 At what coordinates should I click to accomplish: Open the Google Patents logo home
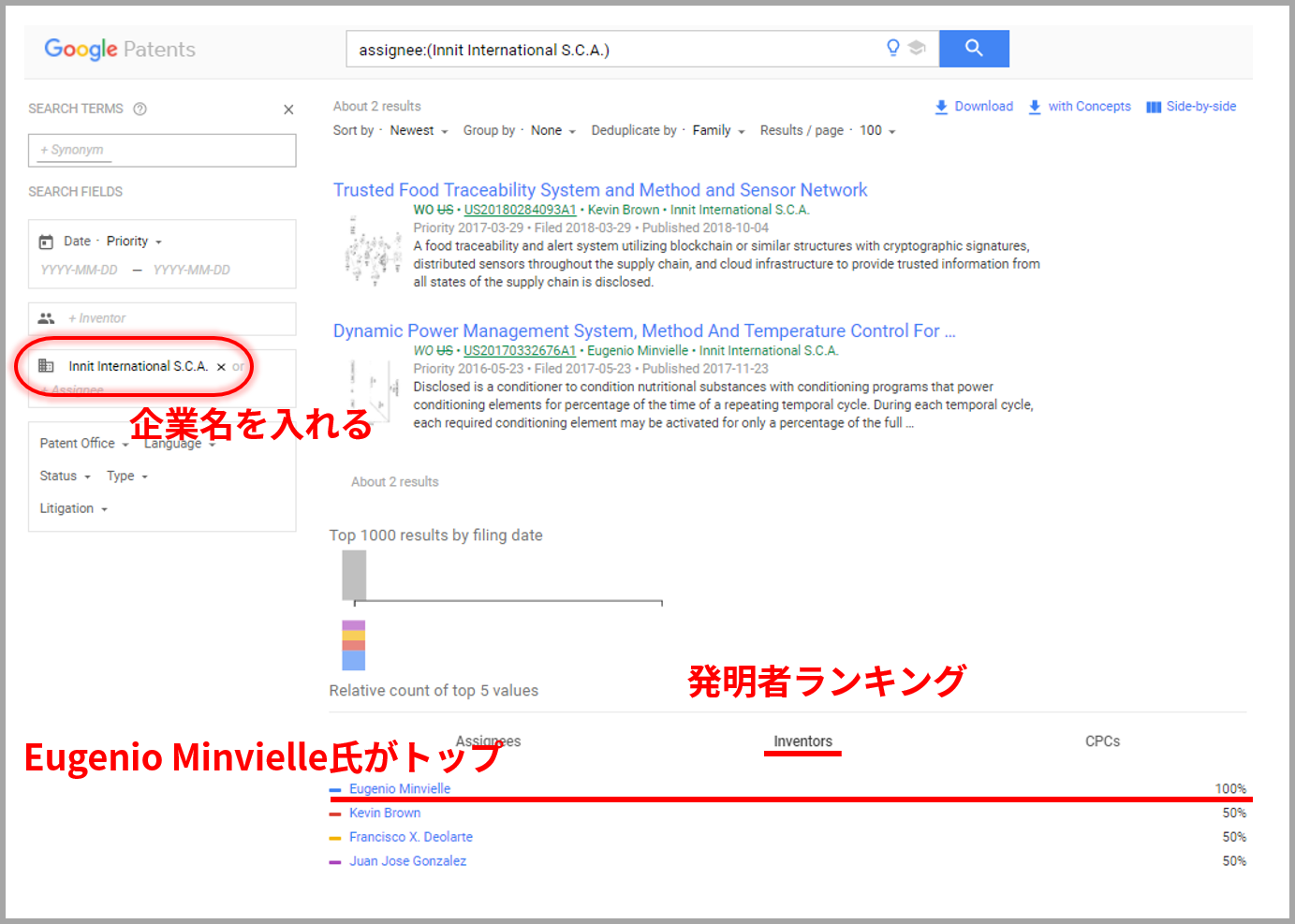pos(120,50)
